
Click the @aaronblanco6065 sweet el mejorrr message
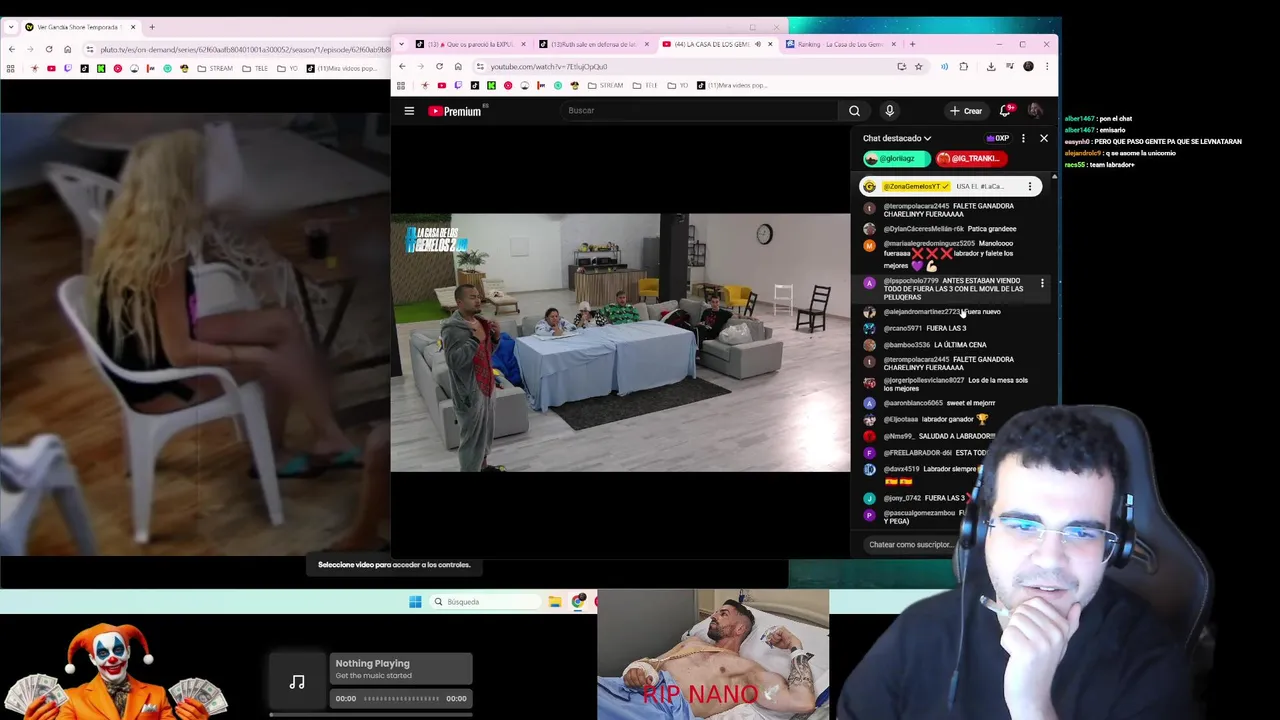click(930, 403)
